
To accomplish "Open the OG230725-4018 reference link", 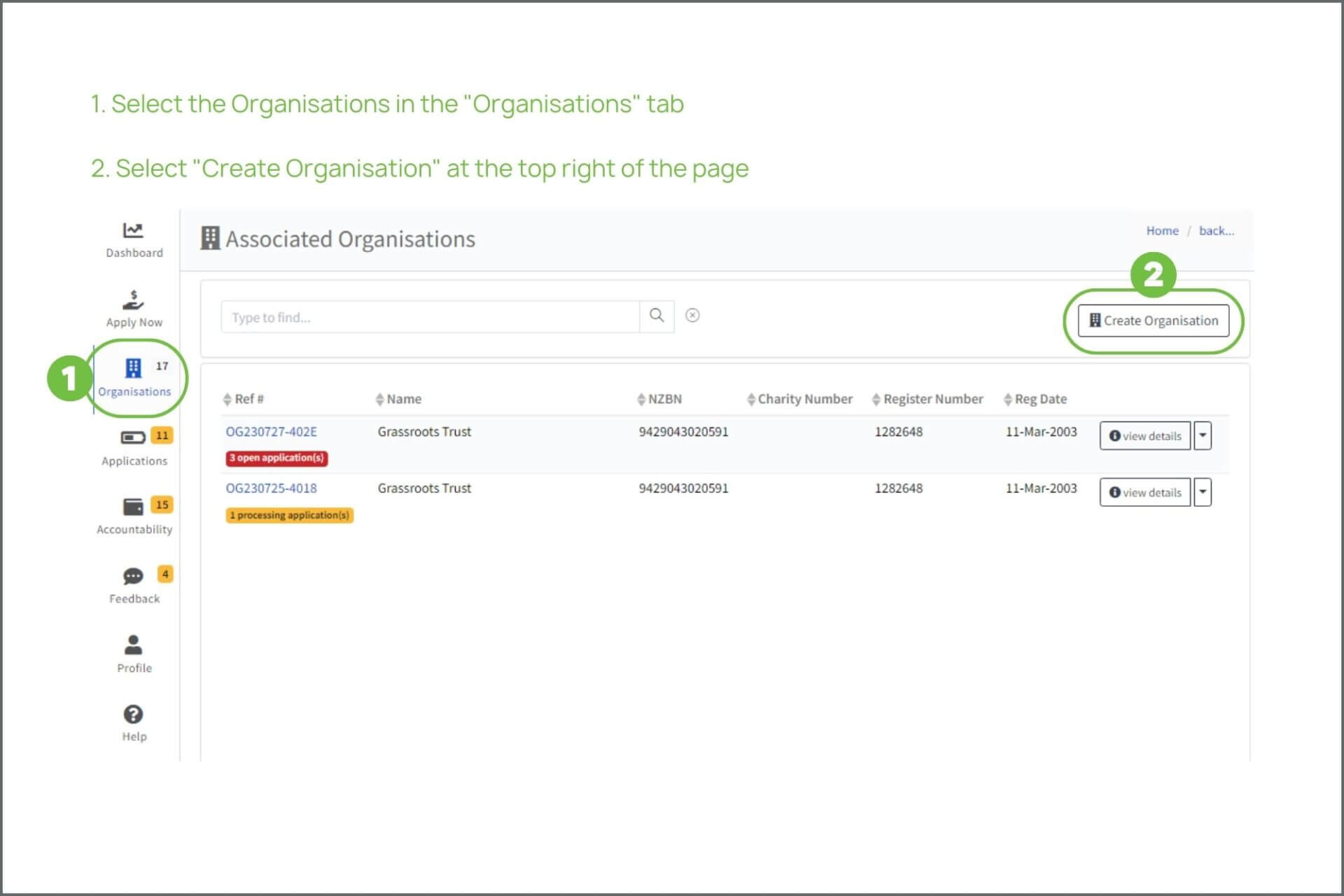I will click(271, 489).
